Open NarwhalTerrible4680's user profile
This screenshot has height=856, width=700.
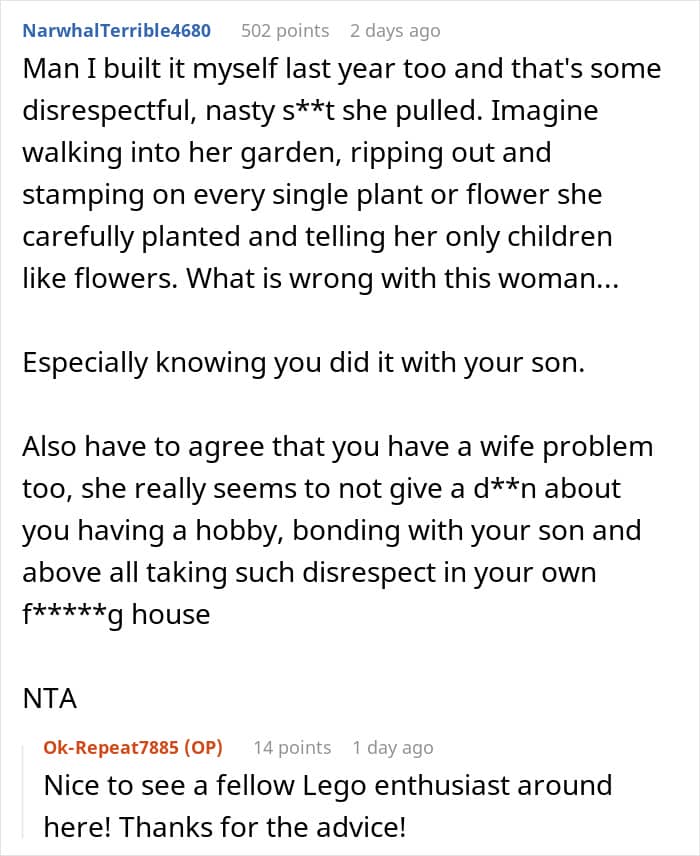pyautogui.click(x=116, y=31)
